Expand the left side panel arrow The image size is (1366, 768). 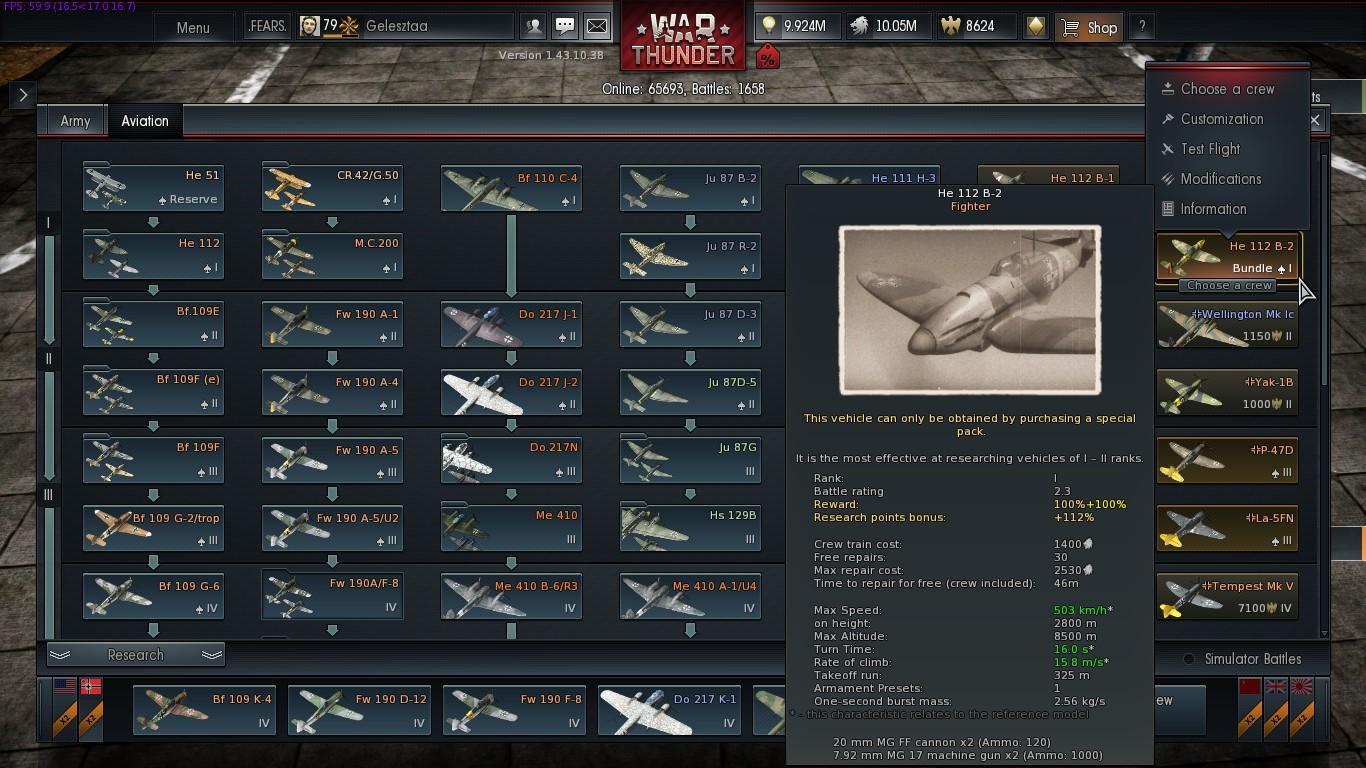point(22,95)
